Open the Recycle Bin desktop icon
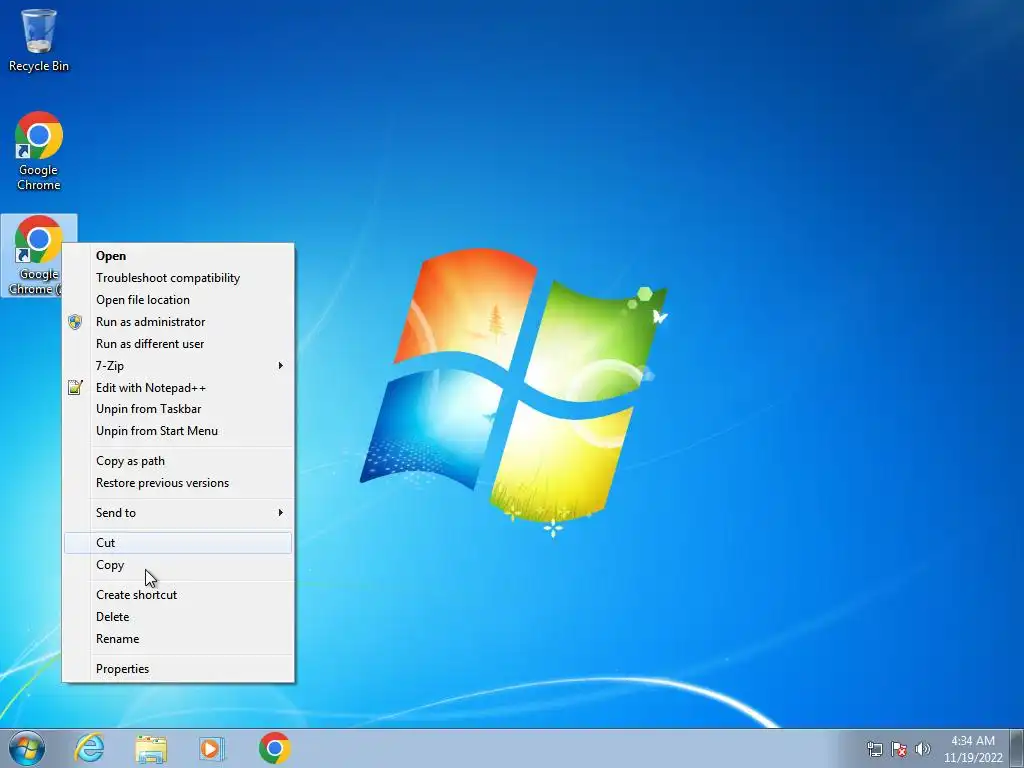Screen dimensions: 1024x768 click(39, 40)
